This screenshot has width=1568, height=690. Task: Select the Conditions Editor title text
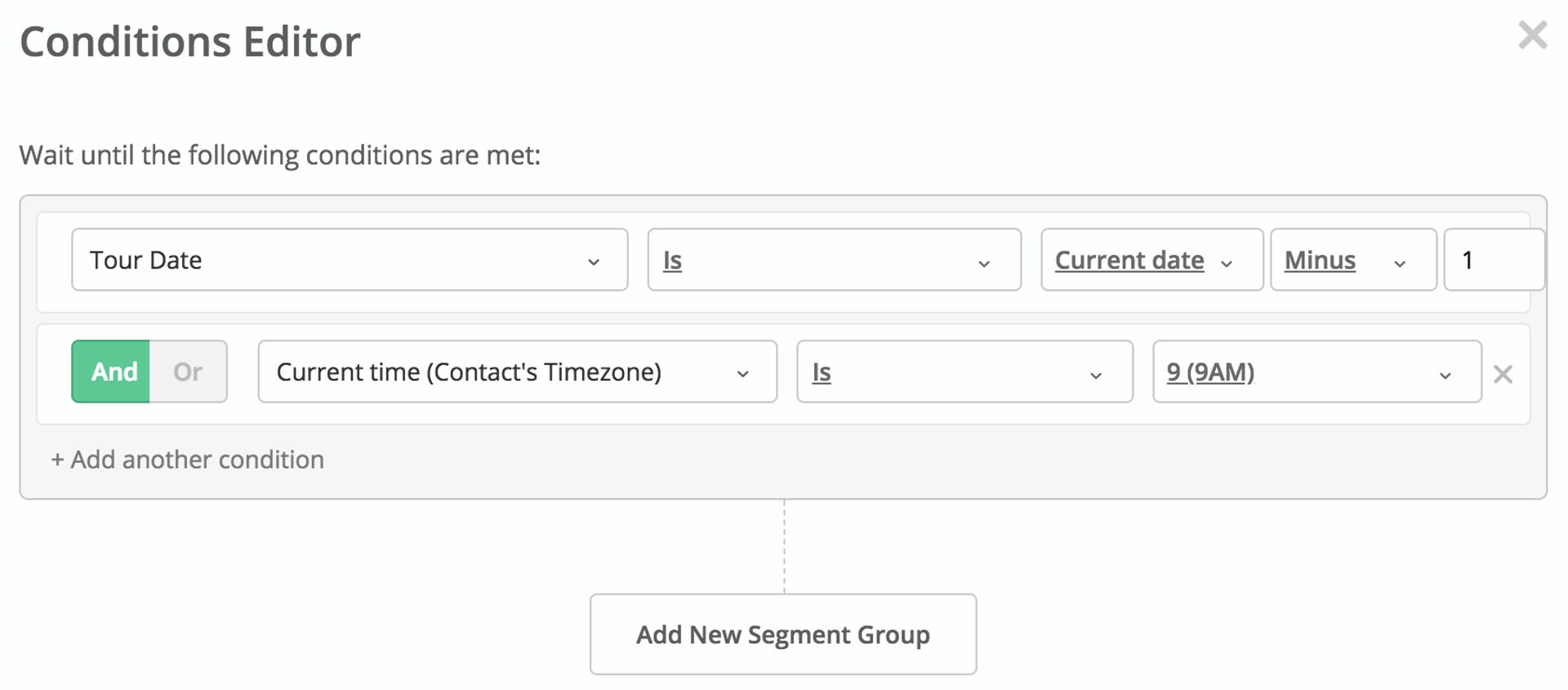189,41
